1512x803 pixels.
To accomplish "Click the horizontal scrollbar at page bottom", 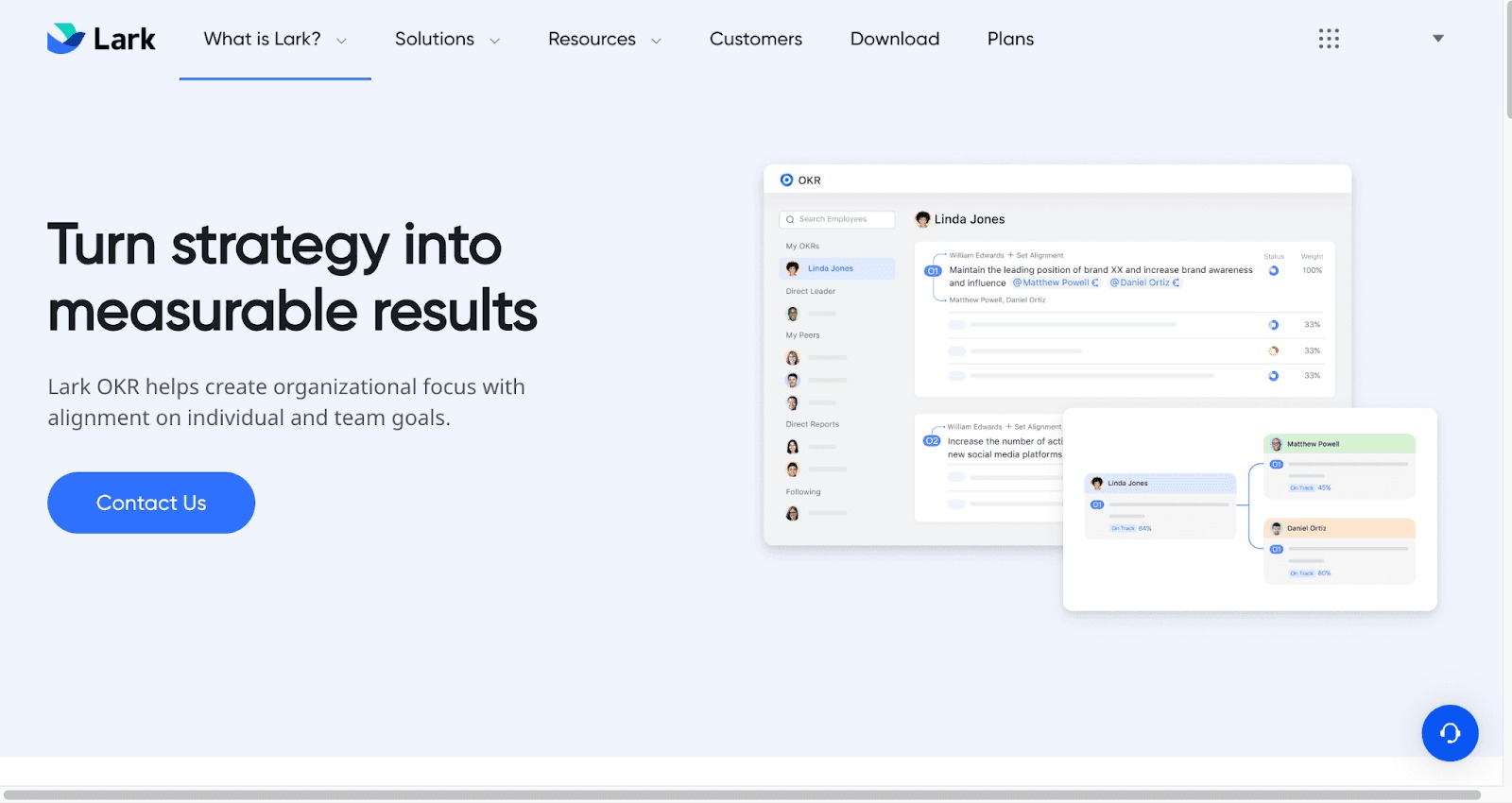I will 742,794.
